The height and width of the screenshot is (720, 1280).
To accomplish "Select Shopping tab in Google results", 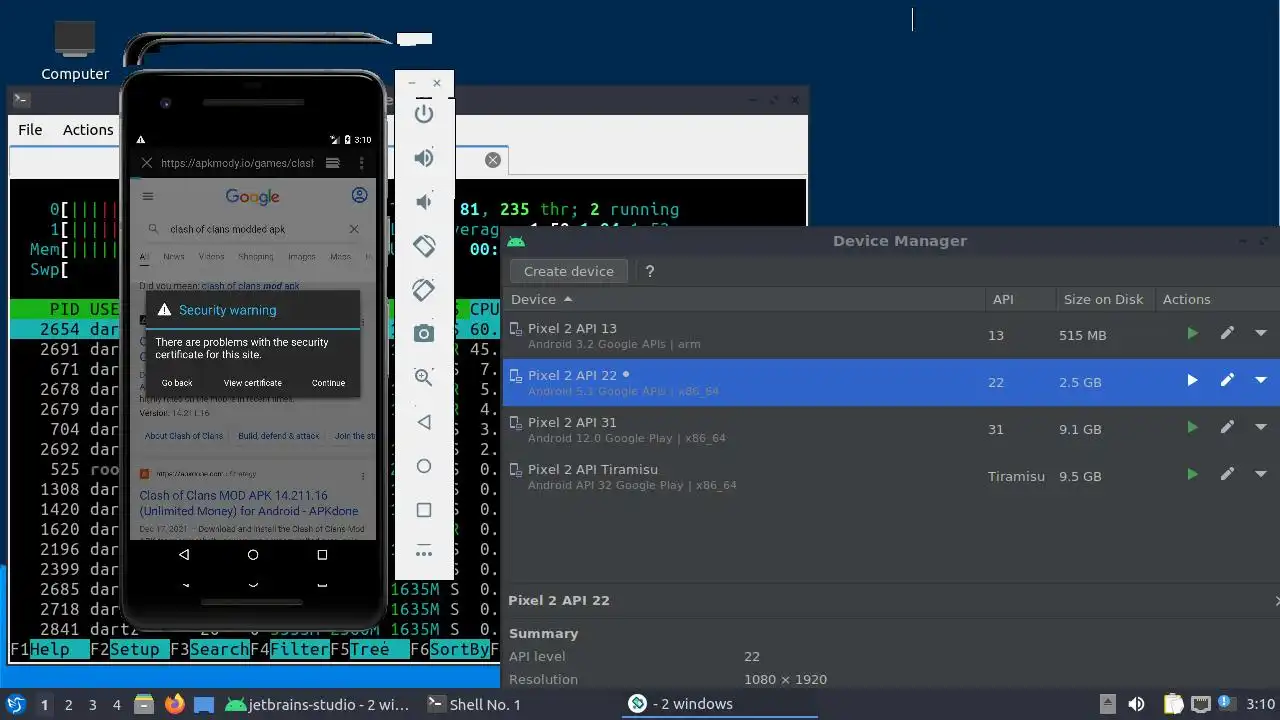I will coord(256,257).
